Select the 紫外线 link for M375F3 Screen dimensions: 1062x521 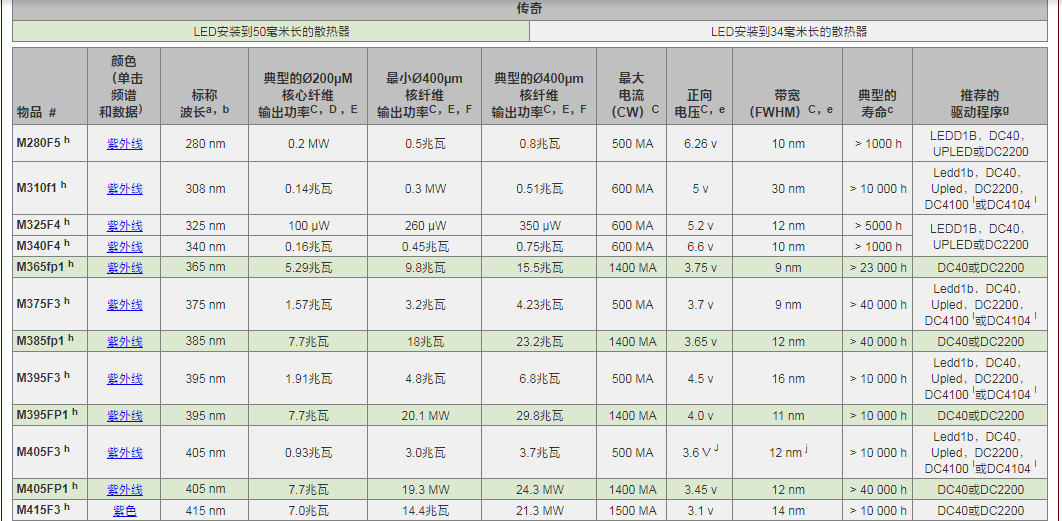125,305
